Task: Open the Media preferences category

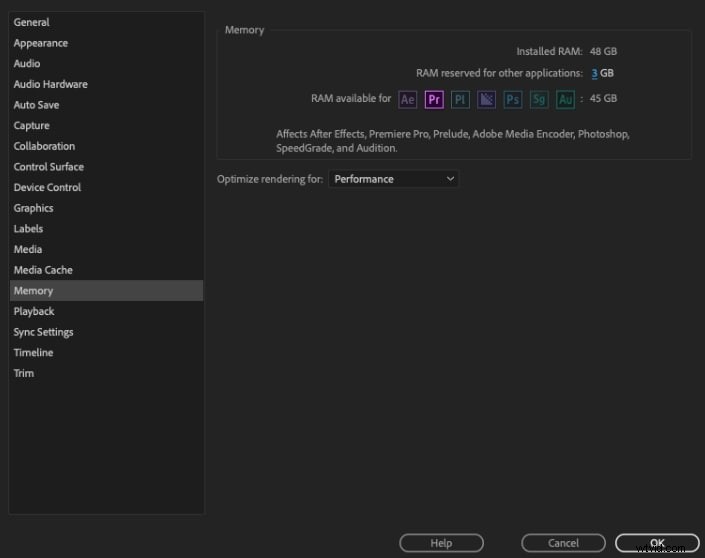Action: pos(106,250)
